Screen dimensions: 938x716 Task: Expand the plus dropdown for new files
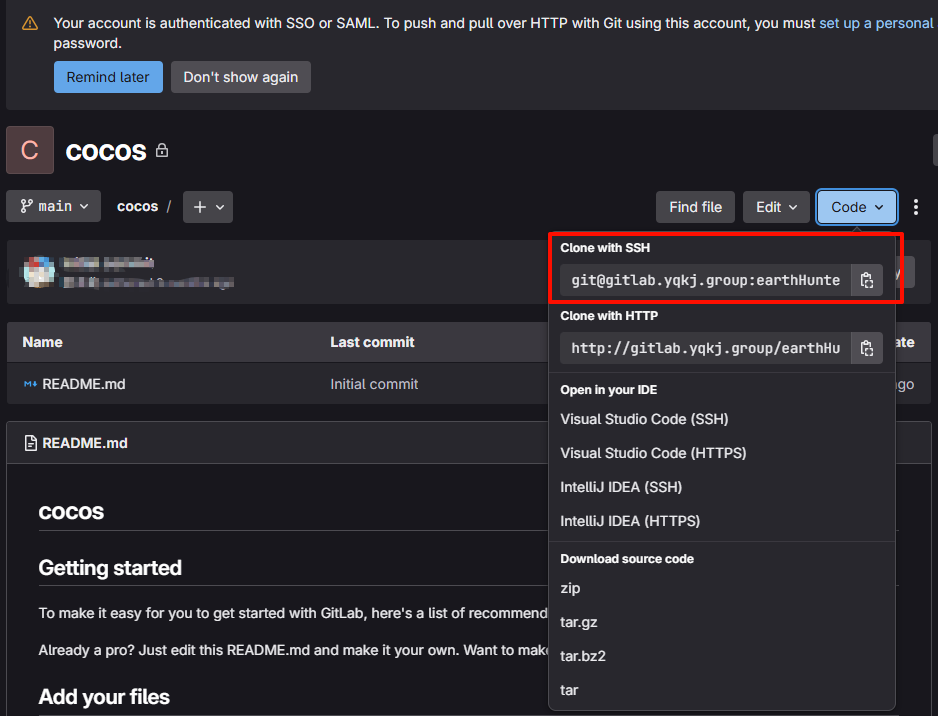(x=207, y=206)
